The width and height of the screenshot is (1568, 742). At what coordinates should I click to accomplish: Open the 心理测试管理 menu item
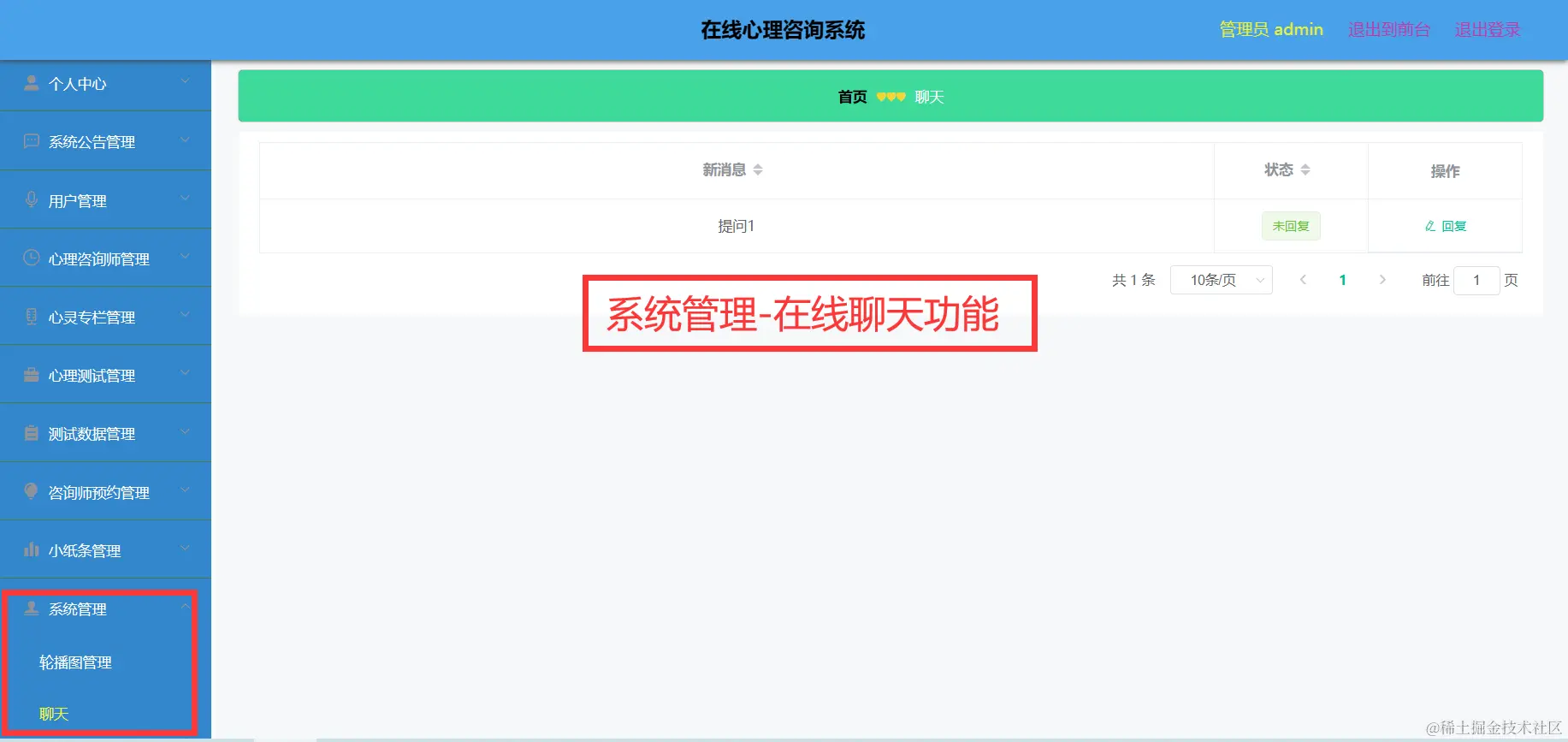[105, 376]
